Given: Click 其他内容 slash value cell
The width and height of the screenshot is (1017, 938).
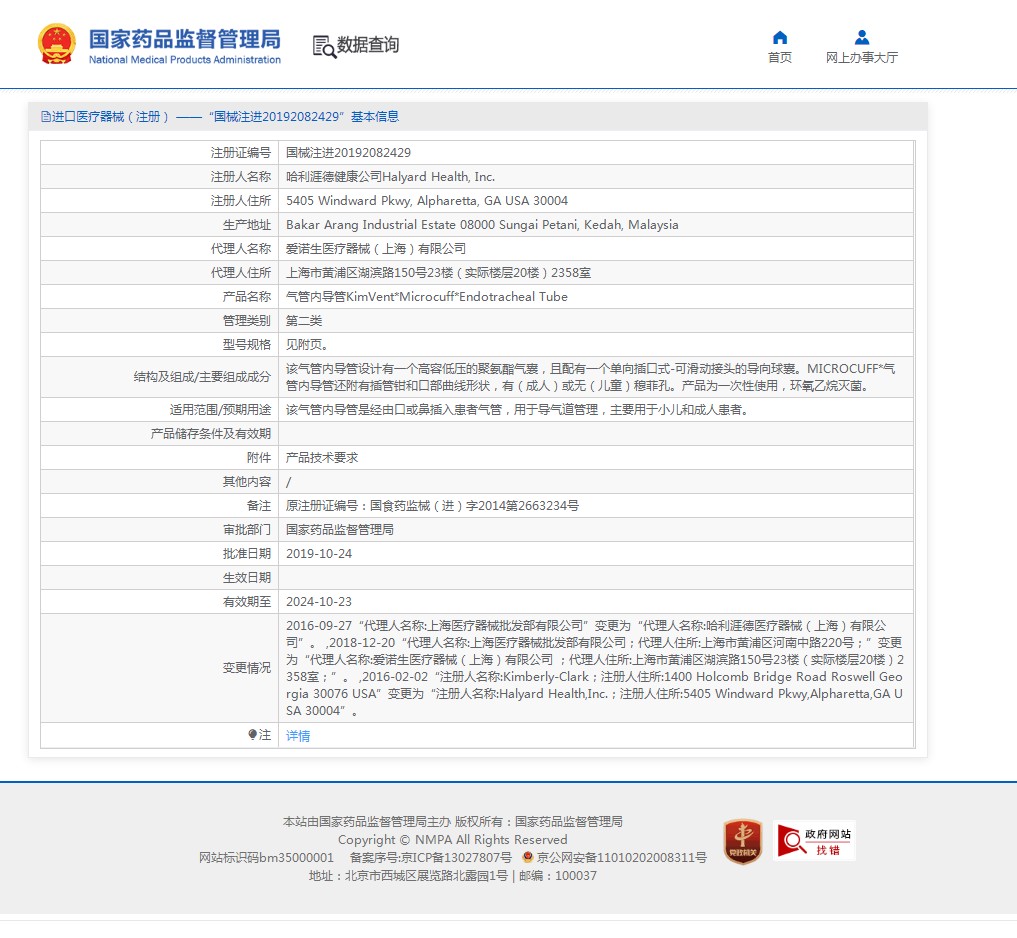Looking at the screenshot, I should (596, 481).
